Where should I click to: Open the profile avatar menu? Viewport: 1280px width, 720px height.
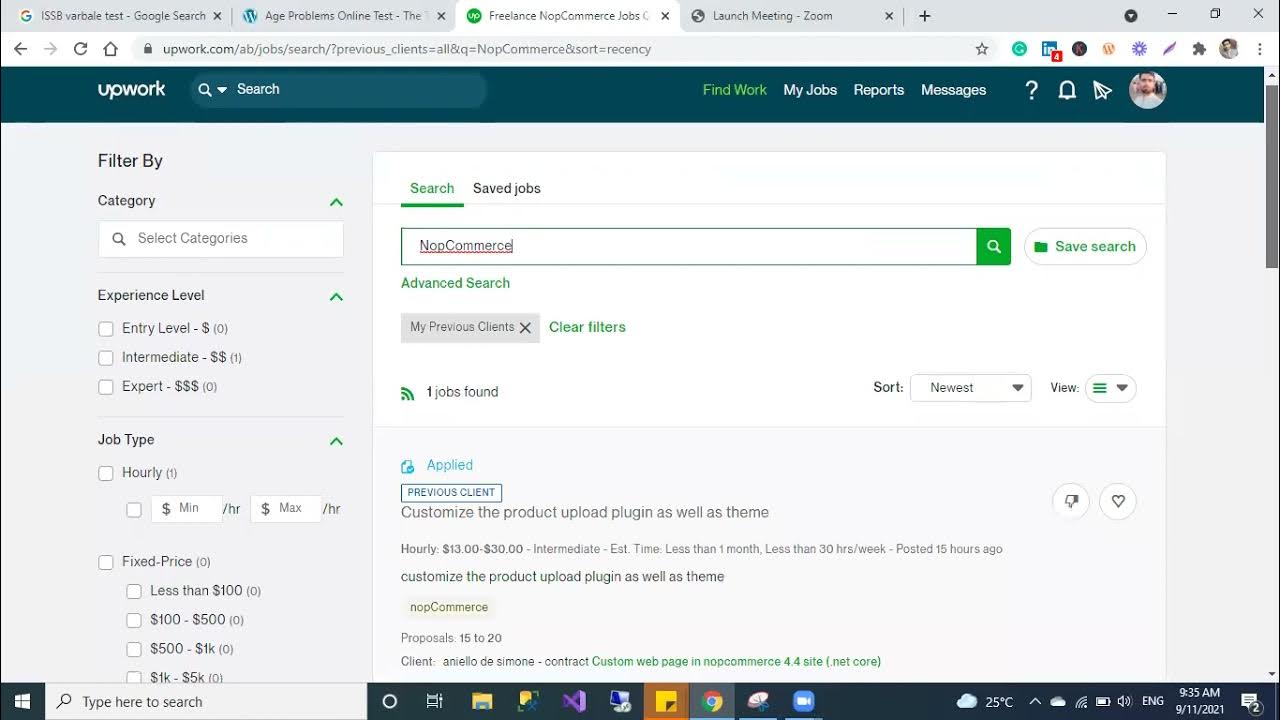[1147, 90]
